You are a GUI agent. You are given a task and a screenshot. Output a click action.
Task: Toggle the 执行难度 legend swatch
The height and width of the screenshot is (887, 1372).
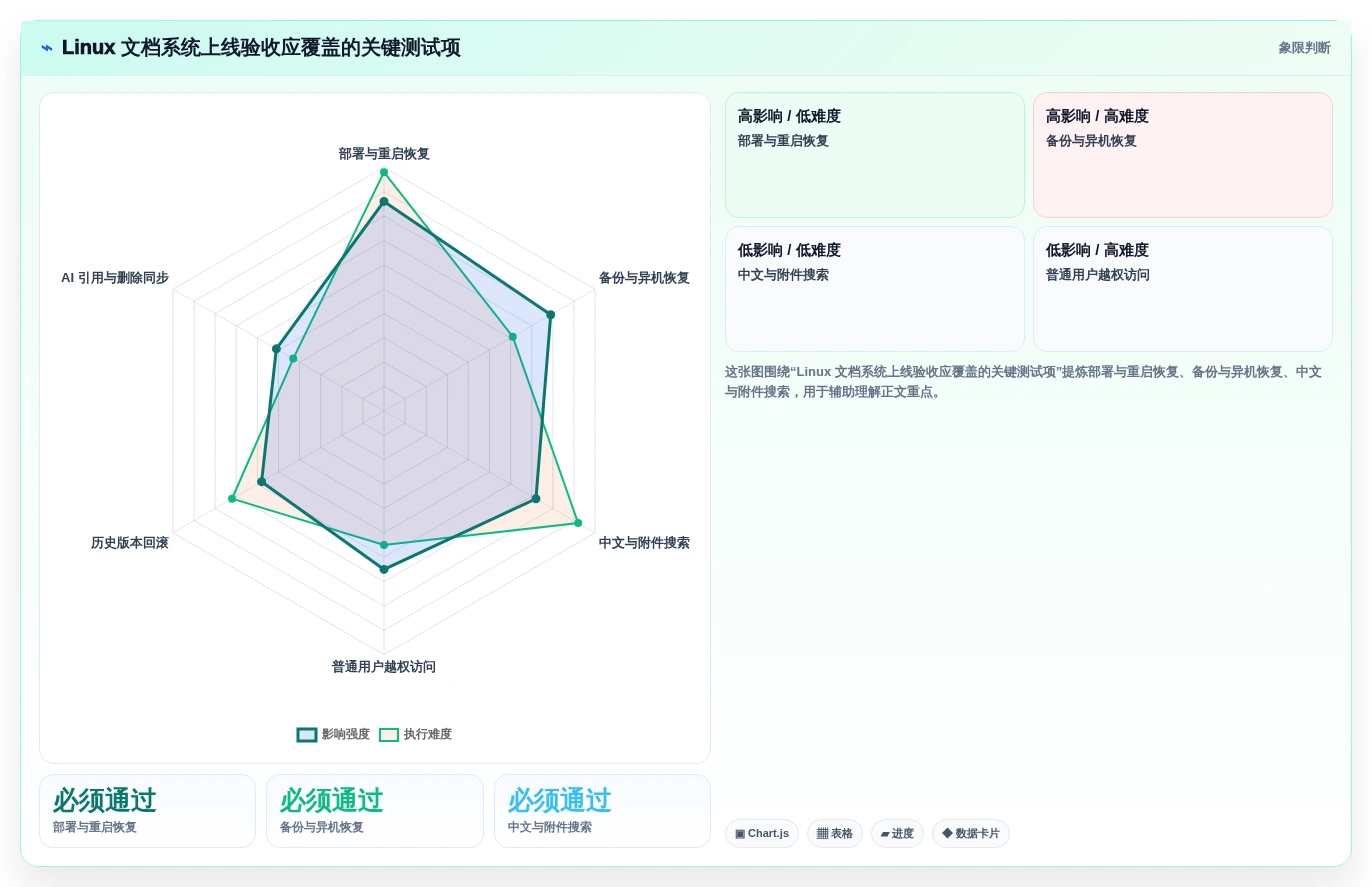coord(389,735)
